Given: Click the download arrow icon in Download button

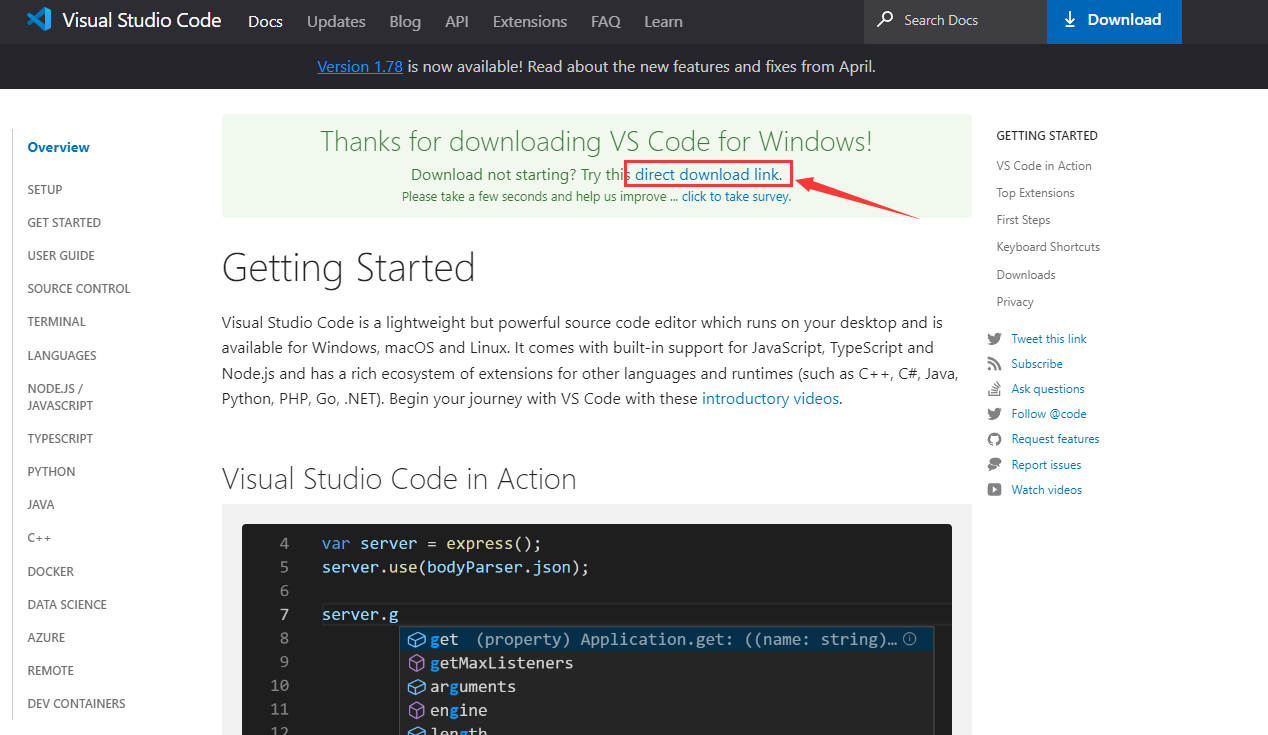Looking at the screenshot, I should [1070, 20].
